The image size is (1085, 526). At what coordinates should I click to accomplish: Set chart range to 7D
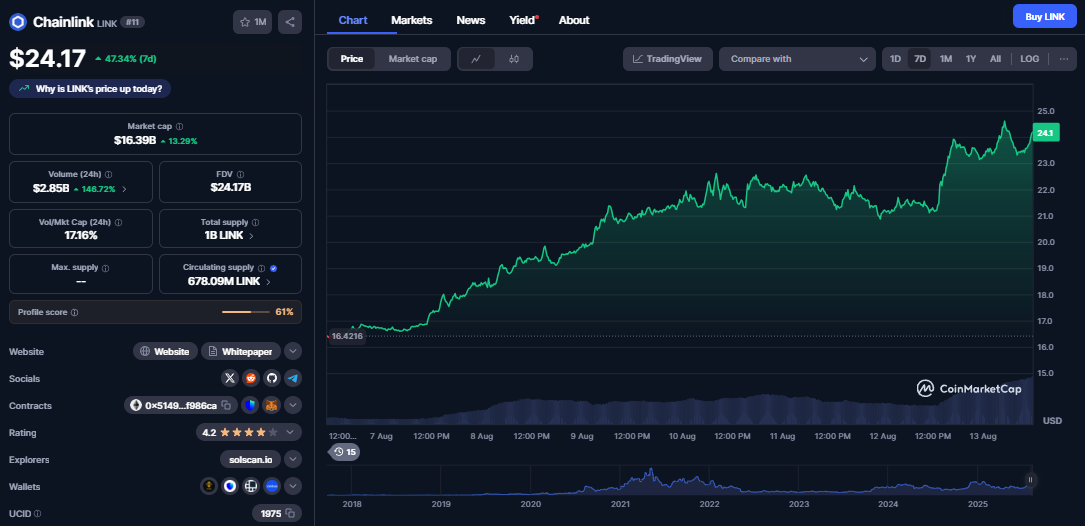click(920, 59)
